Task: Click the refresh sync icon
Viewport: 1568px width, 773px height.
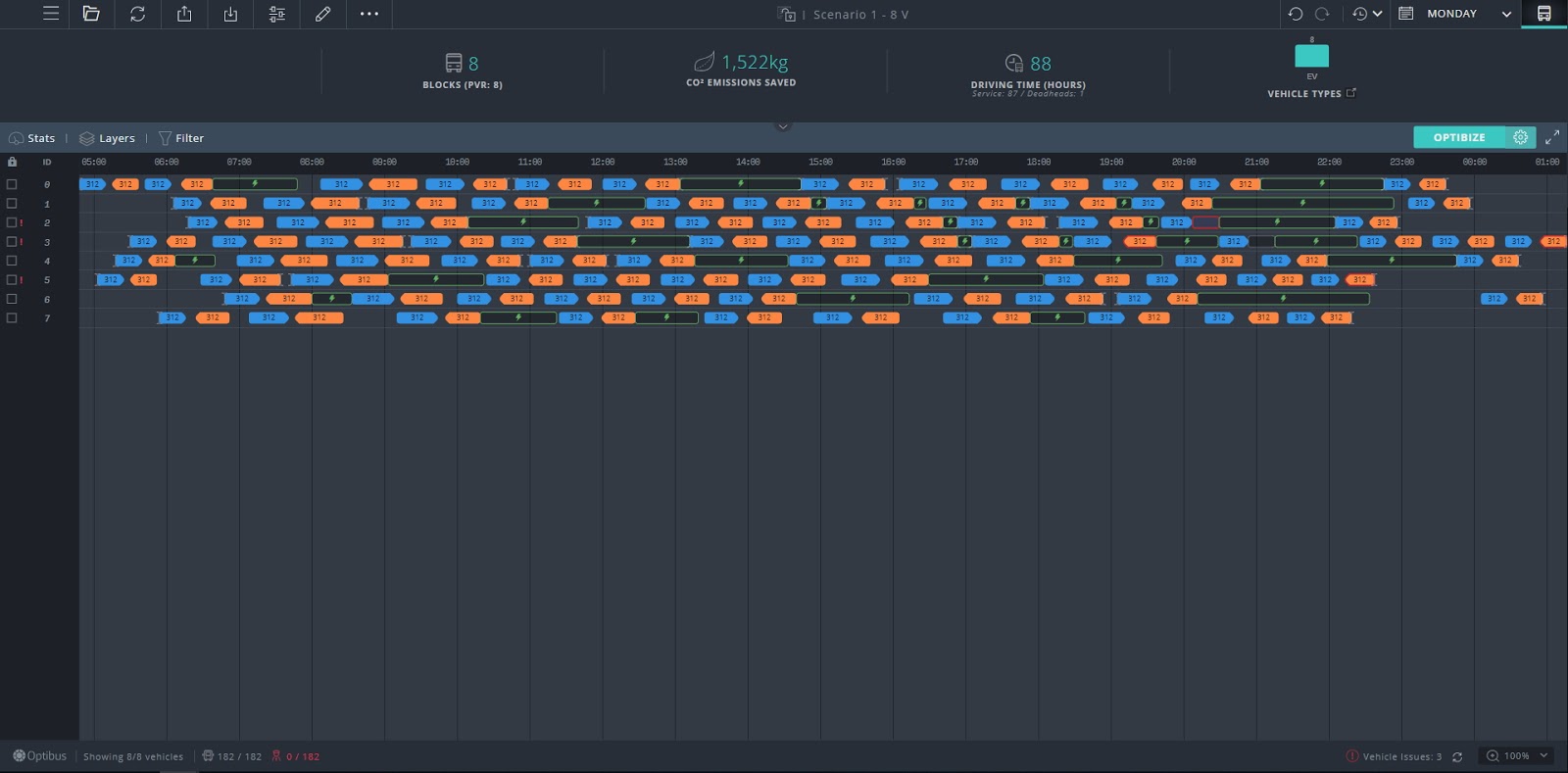Action: (x=137, y=14)
